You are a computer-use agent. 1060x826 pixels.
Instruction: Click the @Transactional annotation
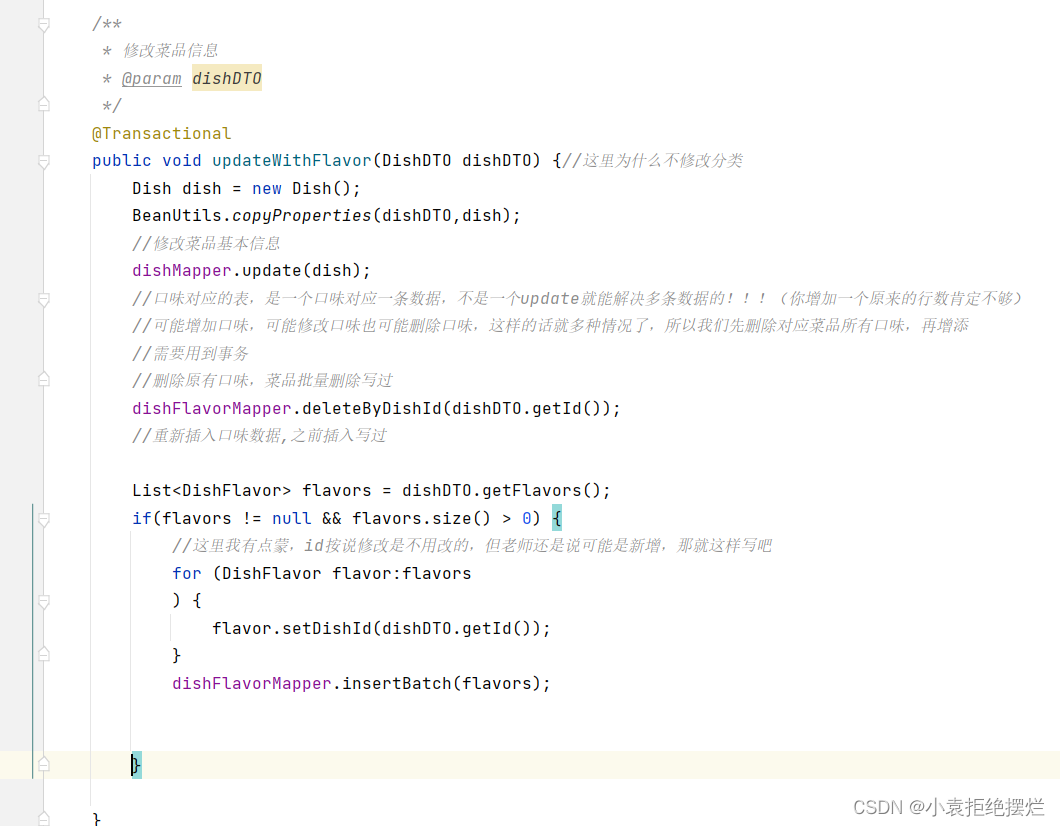[x=162, y=133]
